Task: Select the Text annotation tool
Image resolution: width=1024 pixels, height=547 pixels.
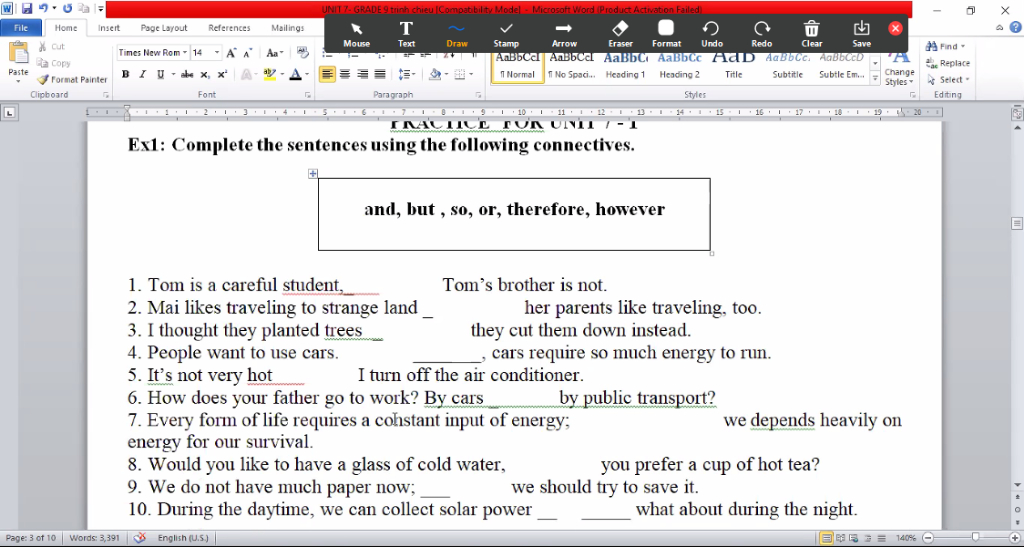Action: click(406, 34)
